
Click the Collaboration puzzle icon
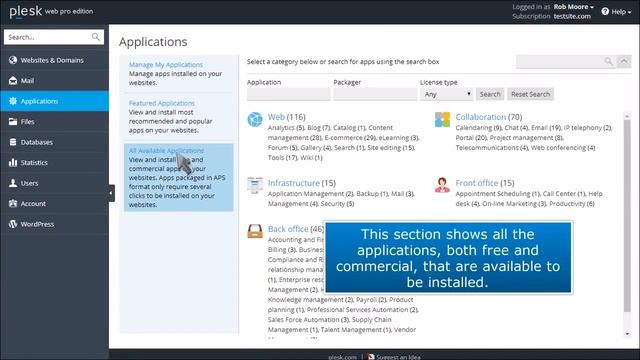click(442, 120)
